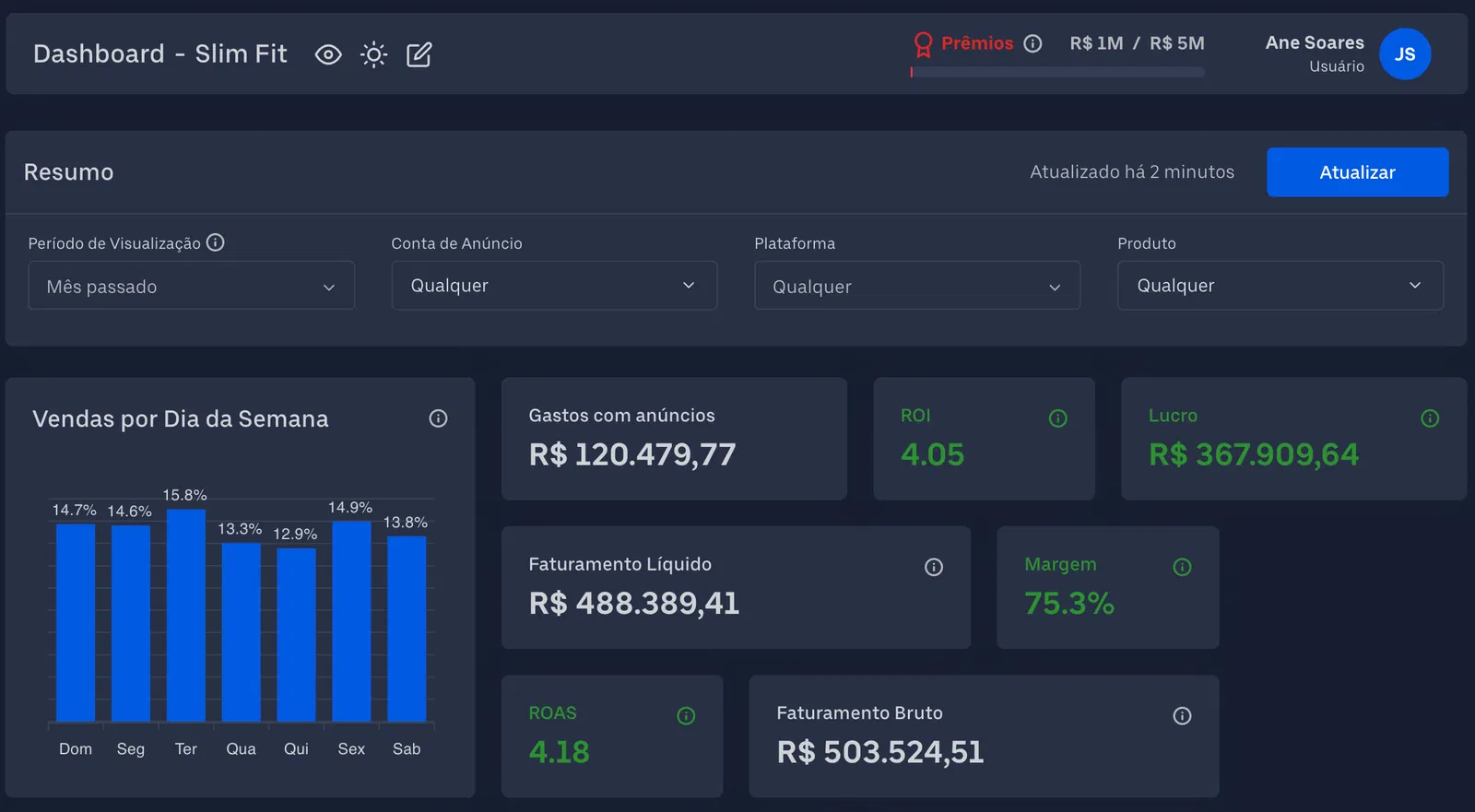This screenshot has height=812, width=1475.
Task: Click the edit dashboard pencil icon
Action: [x=419, y=55]
